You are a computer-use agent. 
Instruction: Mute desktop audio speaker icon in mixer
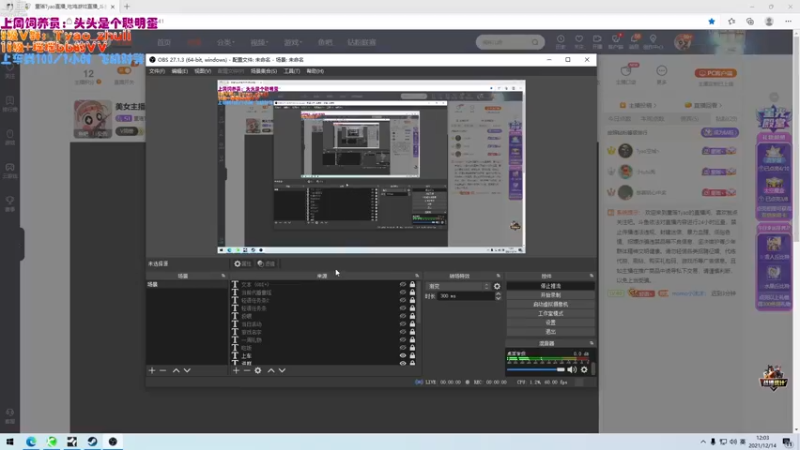572,369
